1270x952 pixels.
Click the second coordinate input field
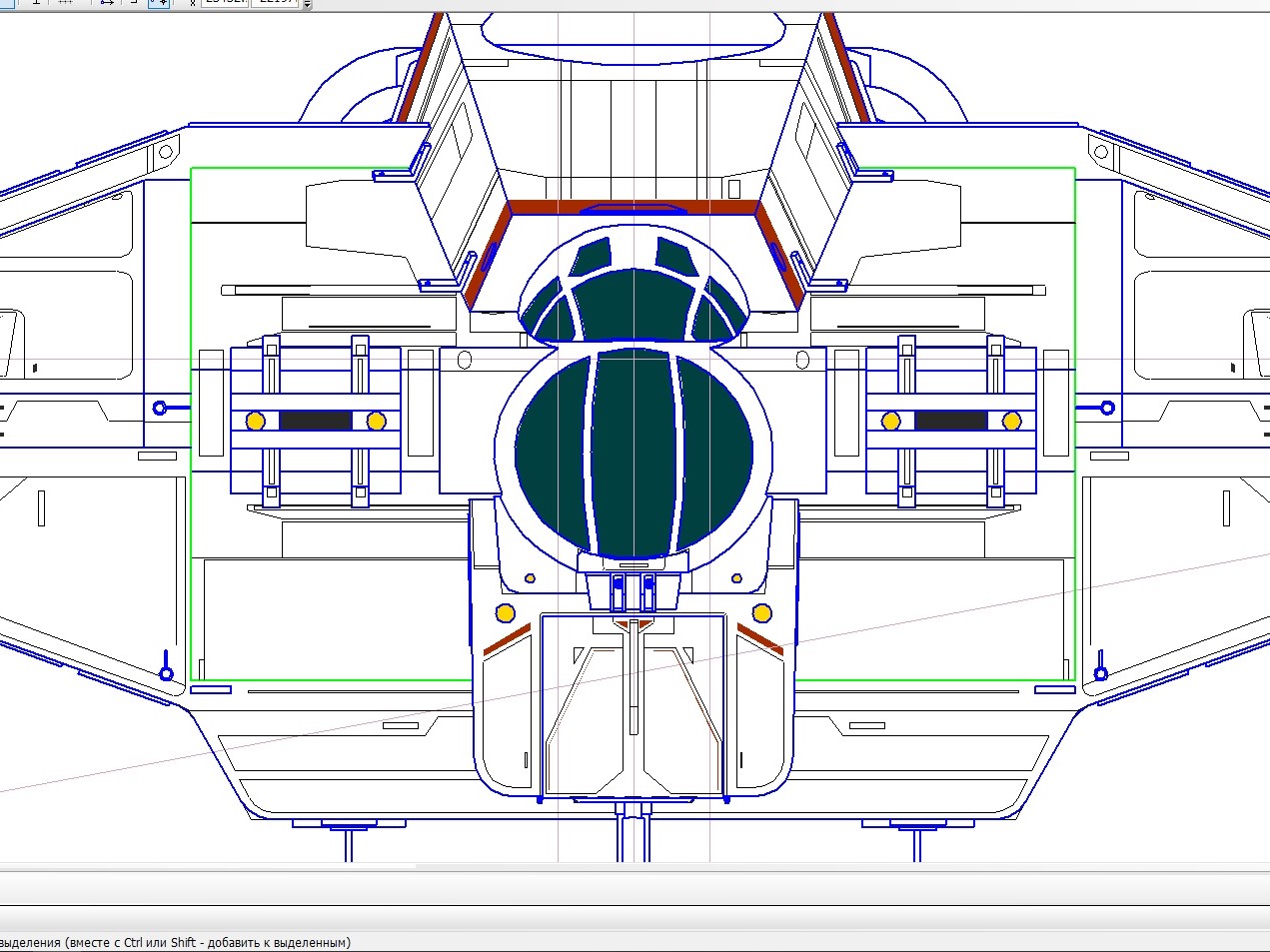(275, 3)
